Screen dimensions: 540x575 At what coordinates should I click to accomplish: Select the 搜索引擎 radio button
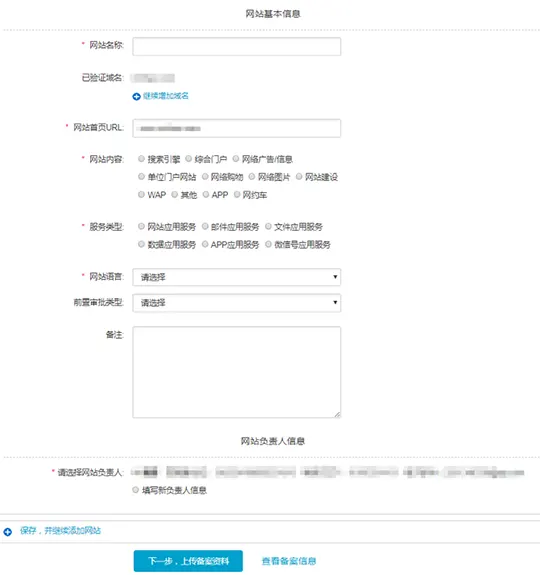(141, 159)
